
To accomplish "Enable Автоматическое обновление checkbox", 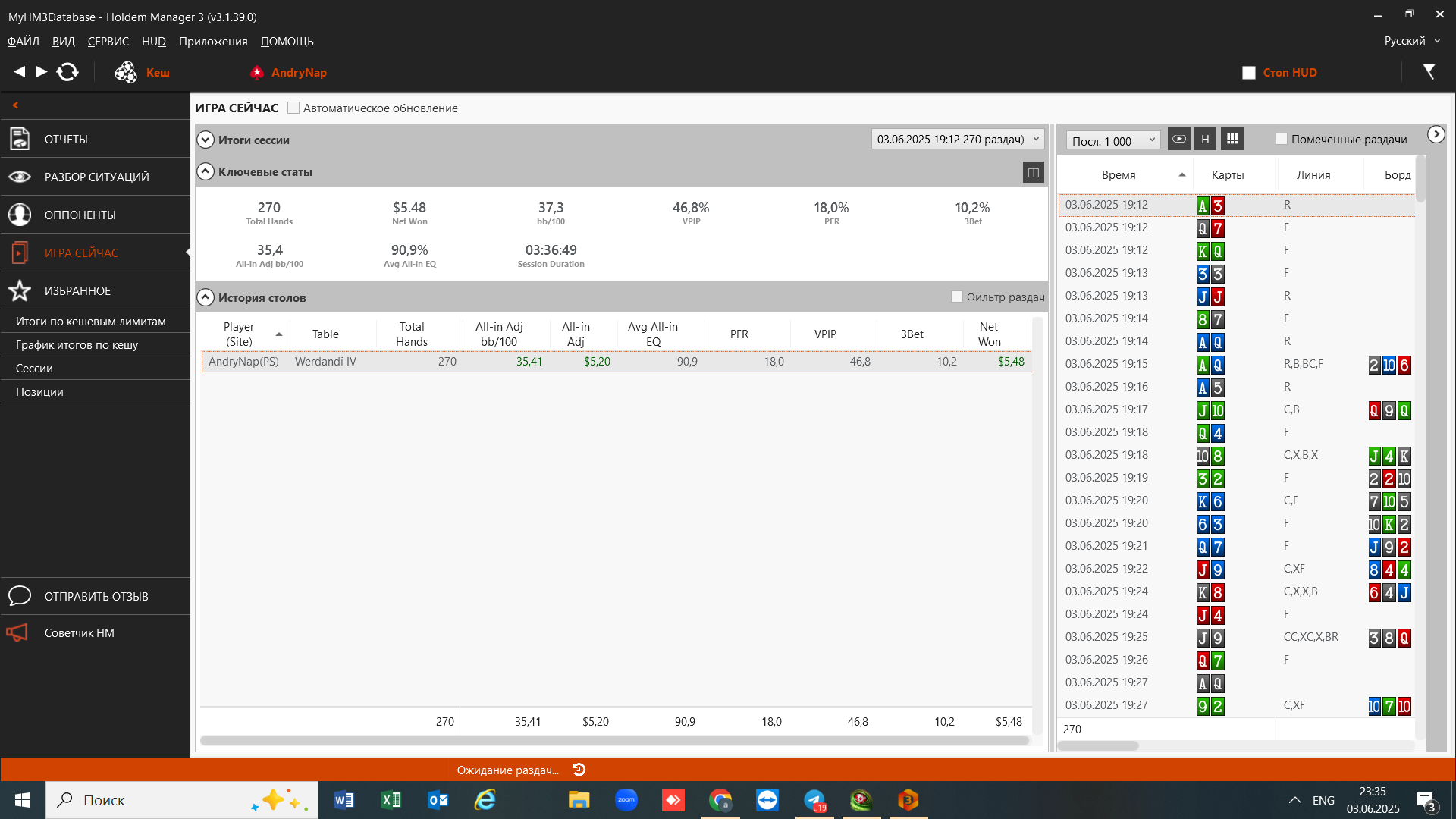I will (x=293, y=108).
